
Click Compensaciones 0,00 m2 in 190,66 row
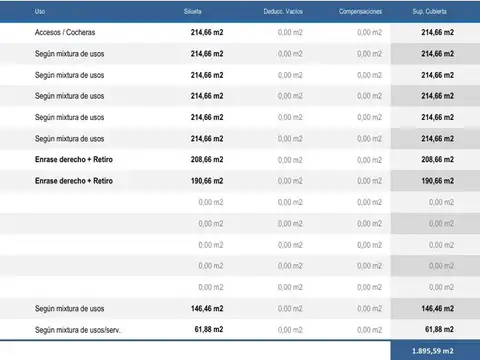pos(369,181)
